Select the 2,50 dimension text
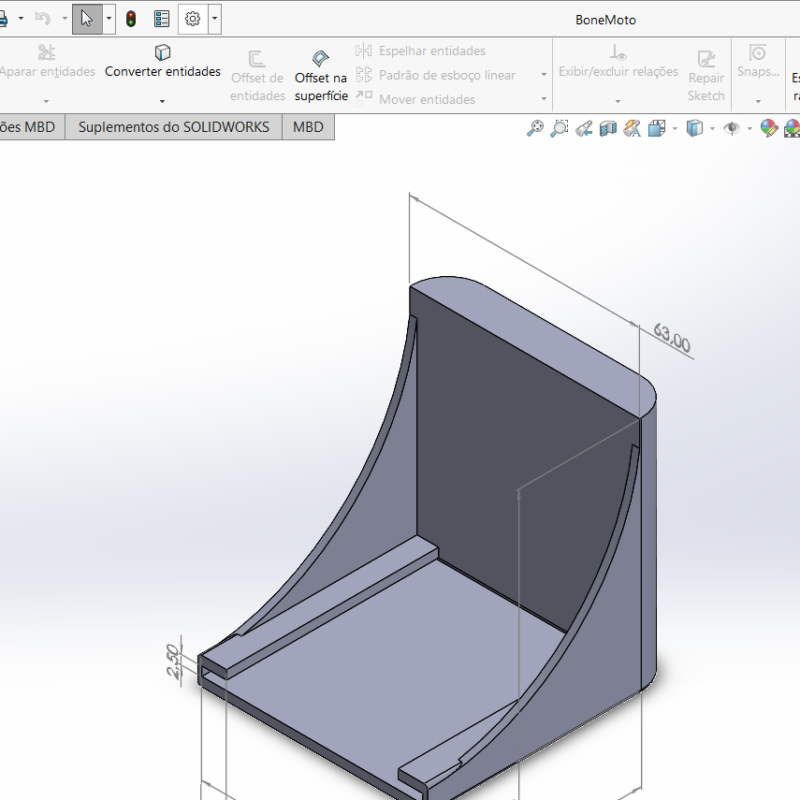The height and width of the screenshot is (800, 800). [173, 661]
